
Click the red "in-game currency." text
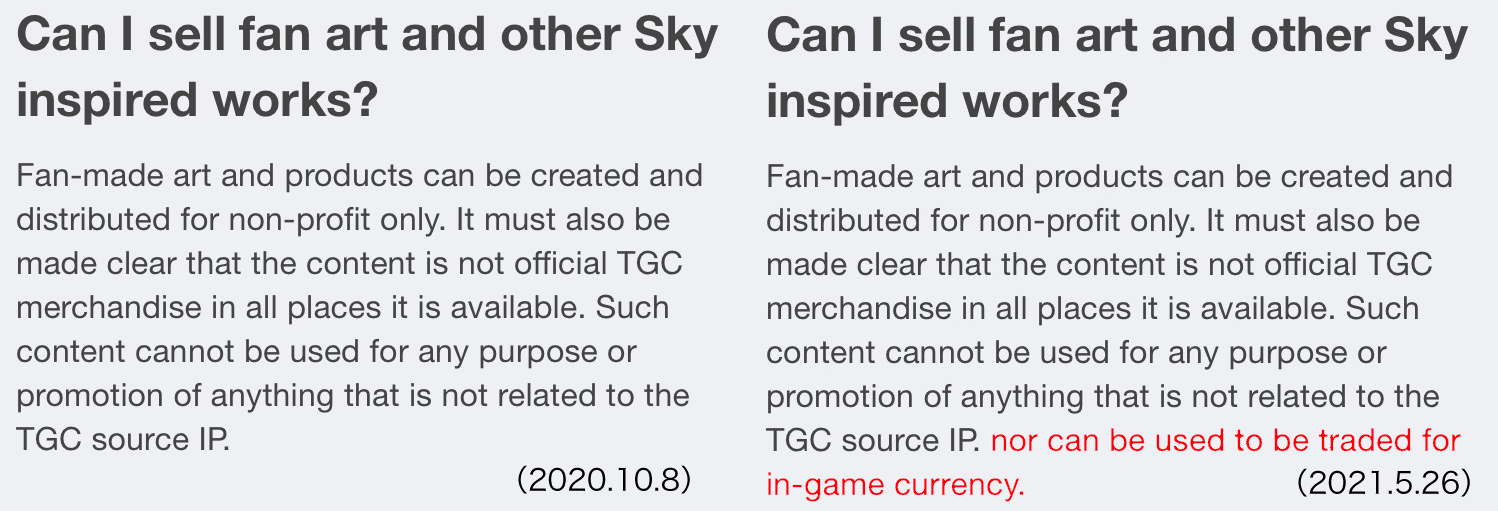[896, 484]
